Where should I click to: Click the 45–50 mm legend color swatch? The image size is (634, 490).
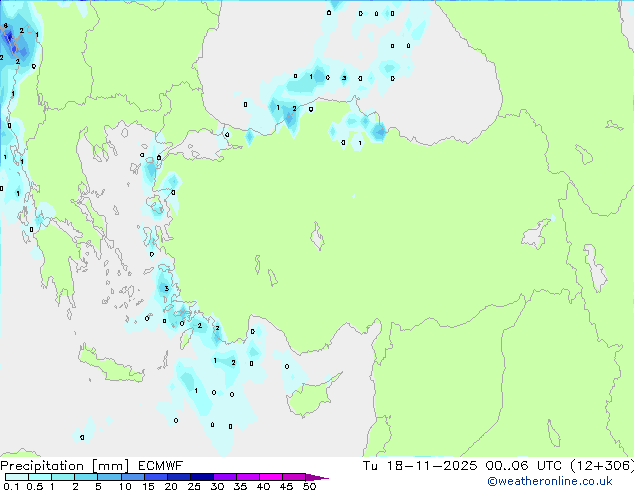click(x=294, y=477)
